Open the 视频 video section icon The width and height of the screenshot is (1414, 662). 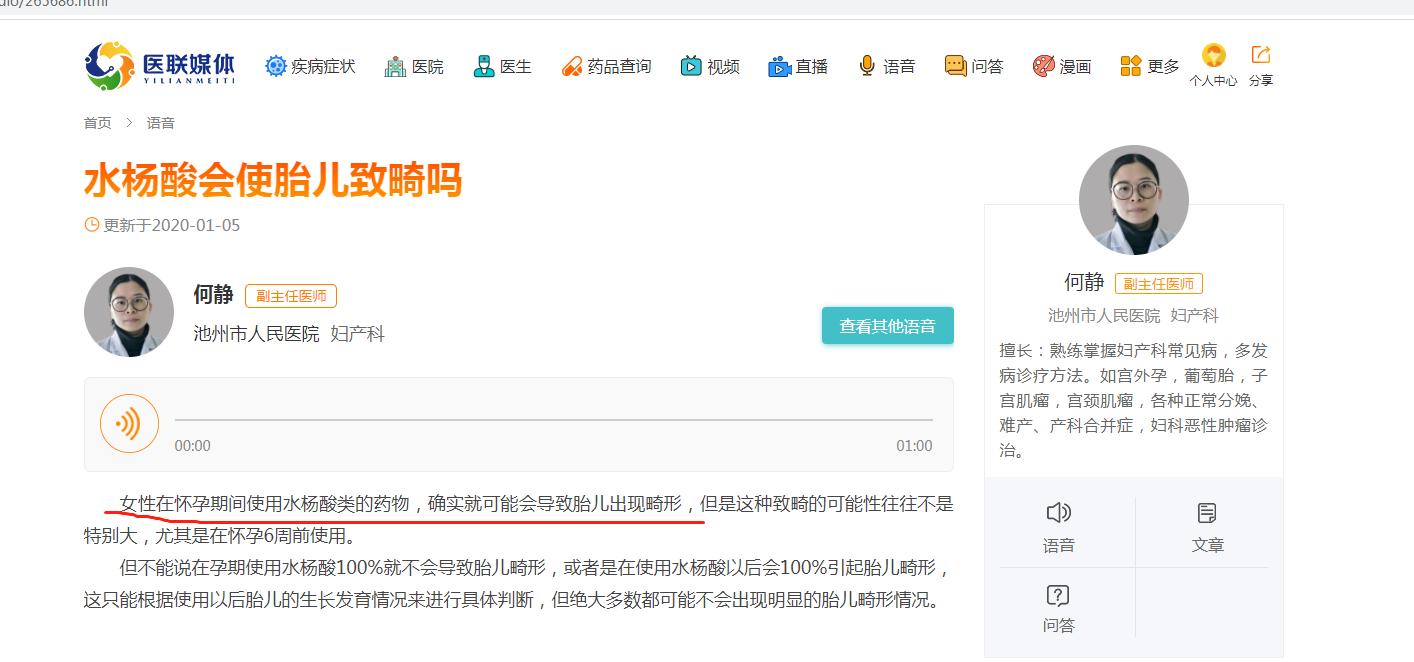point(710,65)
